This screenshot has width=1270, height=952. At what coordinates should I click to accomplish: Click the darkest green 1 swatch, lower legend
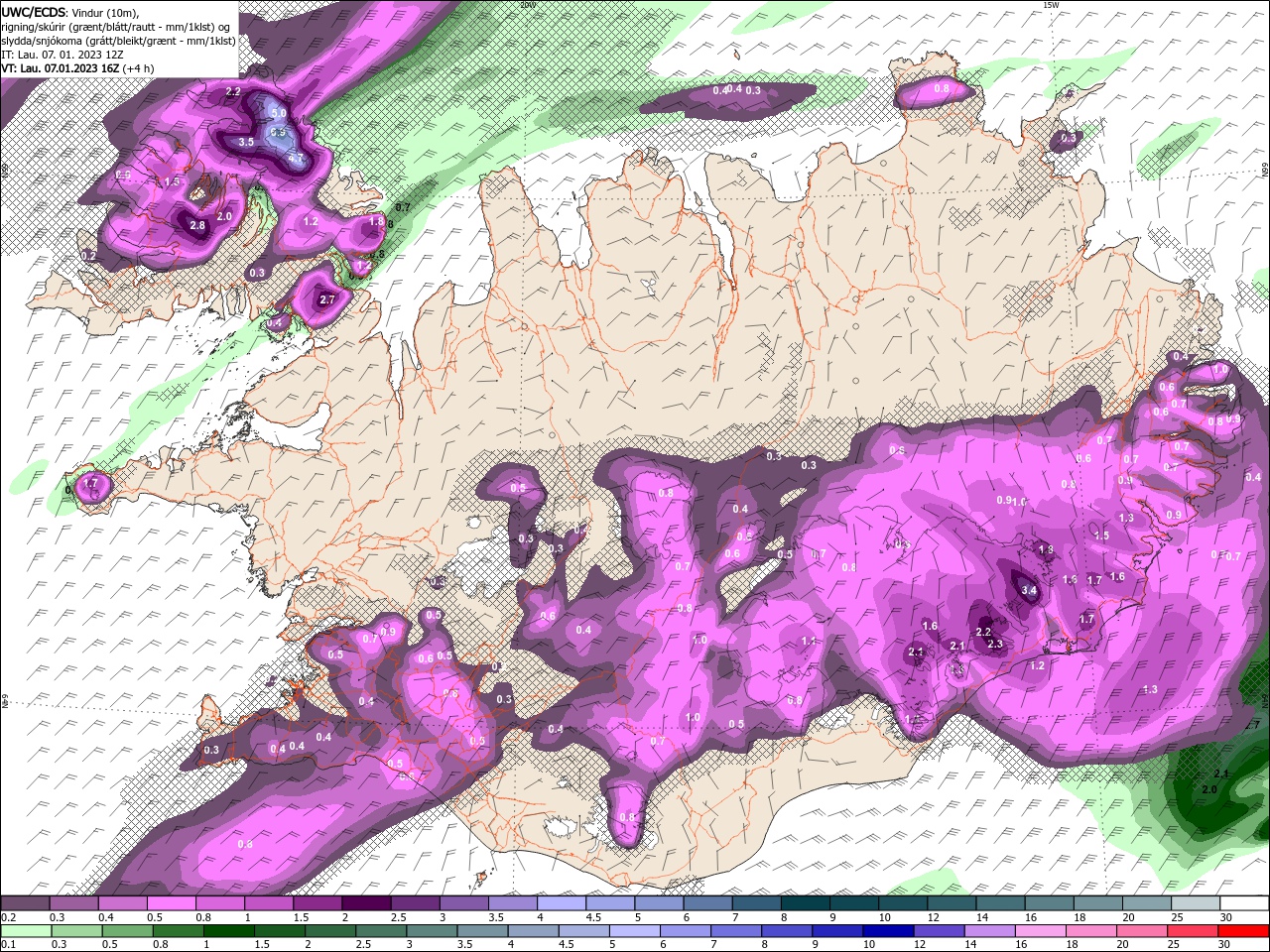[x=228, y=931]
